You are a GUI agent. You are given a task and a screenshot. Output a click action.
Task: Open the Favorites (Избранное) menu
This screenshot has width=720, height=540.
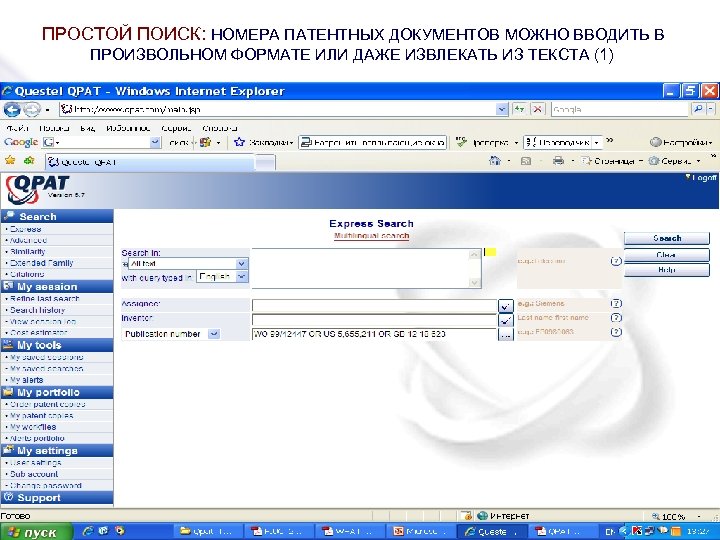128,128
